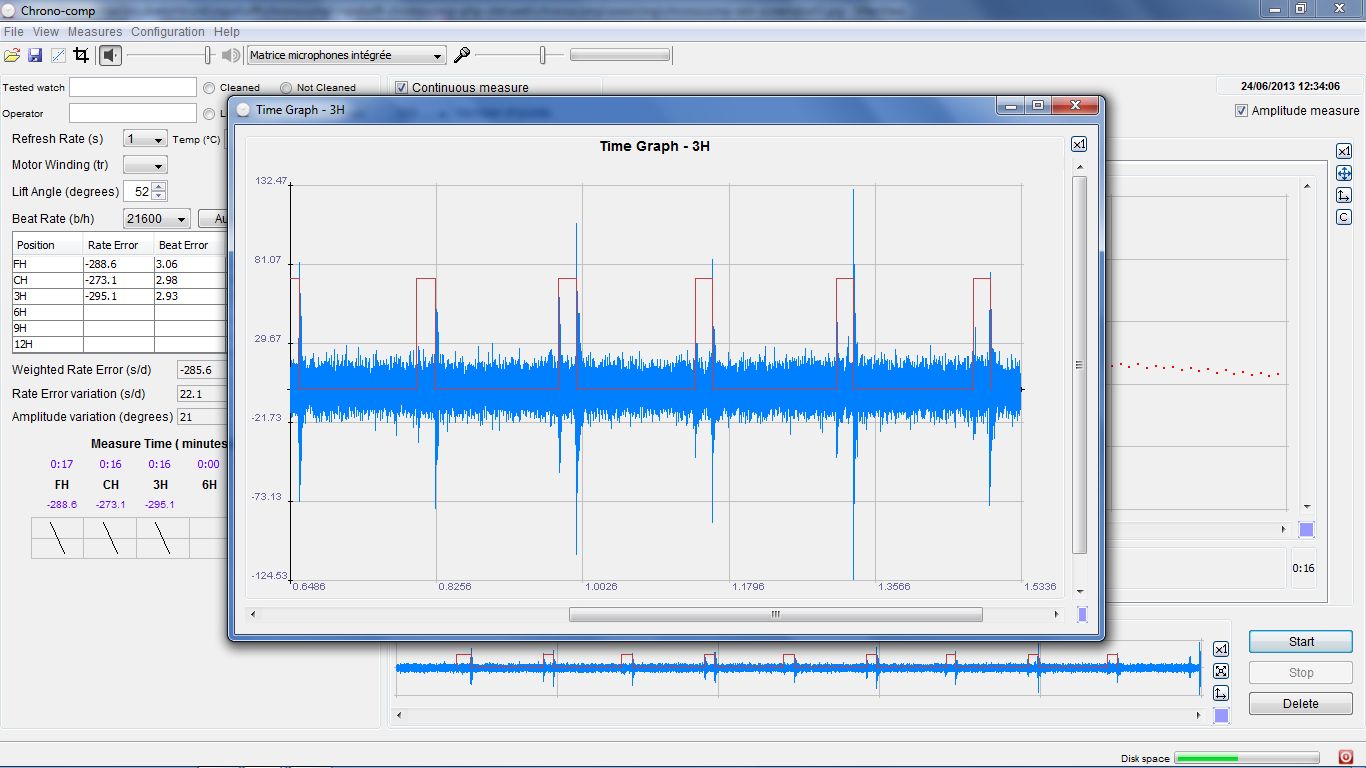The image size is (1366, 768).
Task: Click the crop tool toolbar icon
Action: [81, 56]
